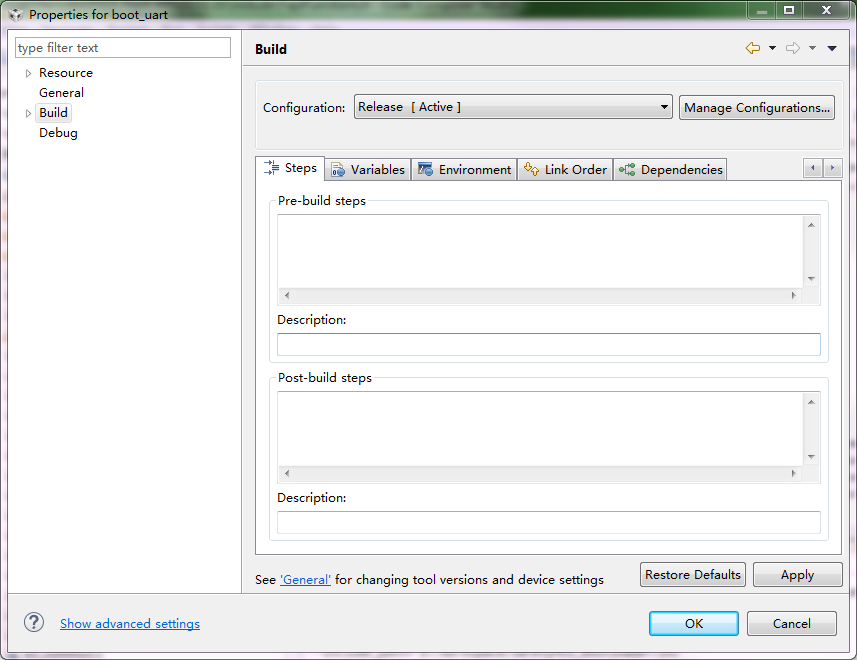
Task: Switch to the Variables tab
Action: coord(368,169)
